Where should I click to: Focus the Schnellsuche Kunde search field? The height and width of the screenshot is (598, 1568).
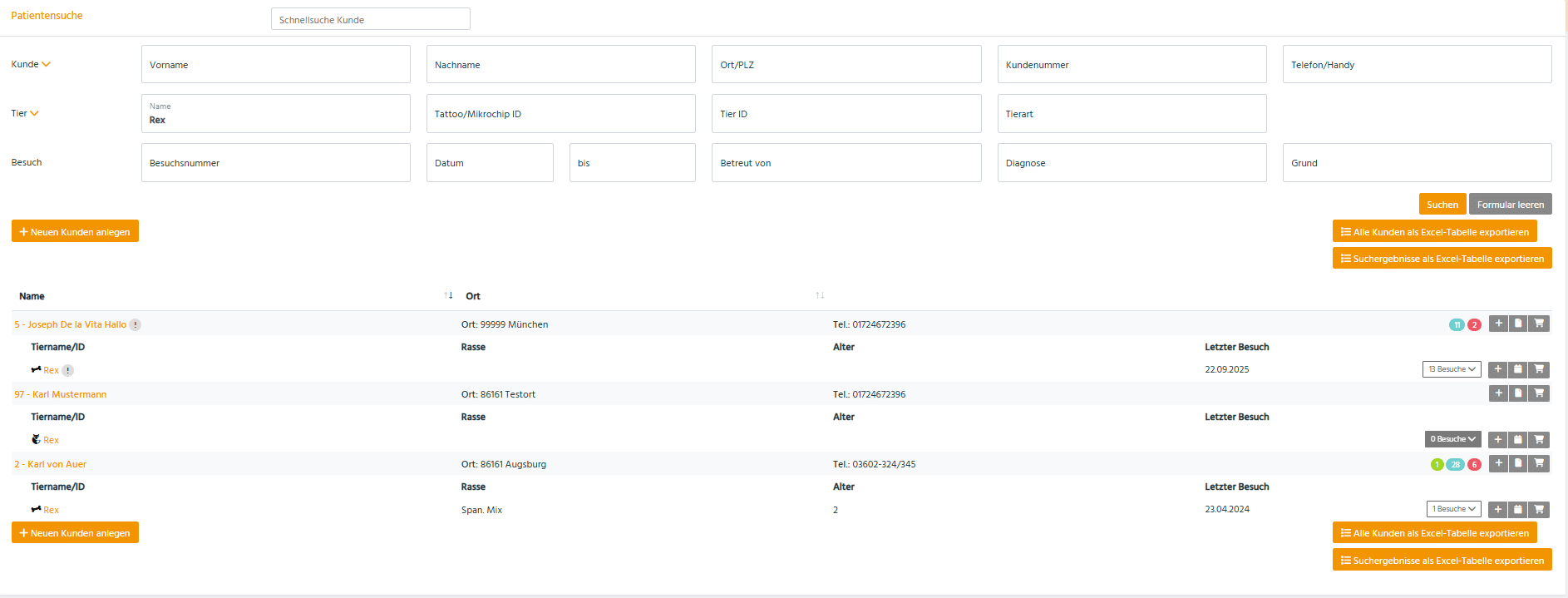point(370,19)
